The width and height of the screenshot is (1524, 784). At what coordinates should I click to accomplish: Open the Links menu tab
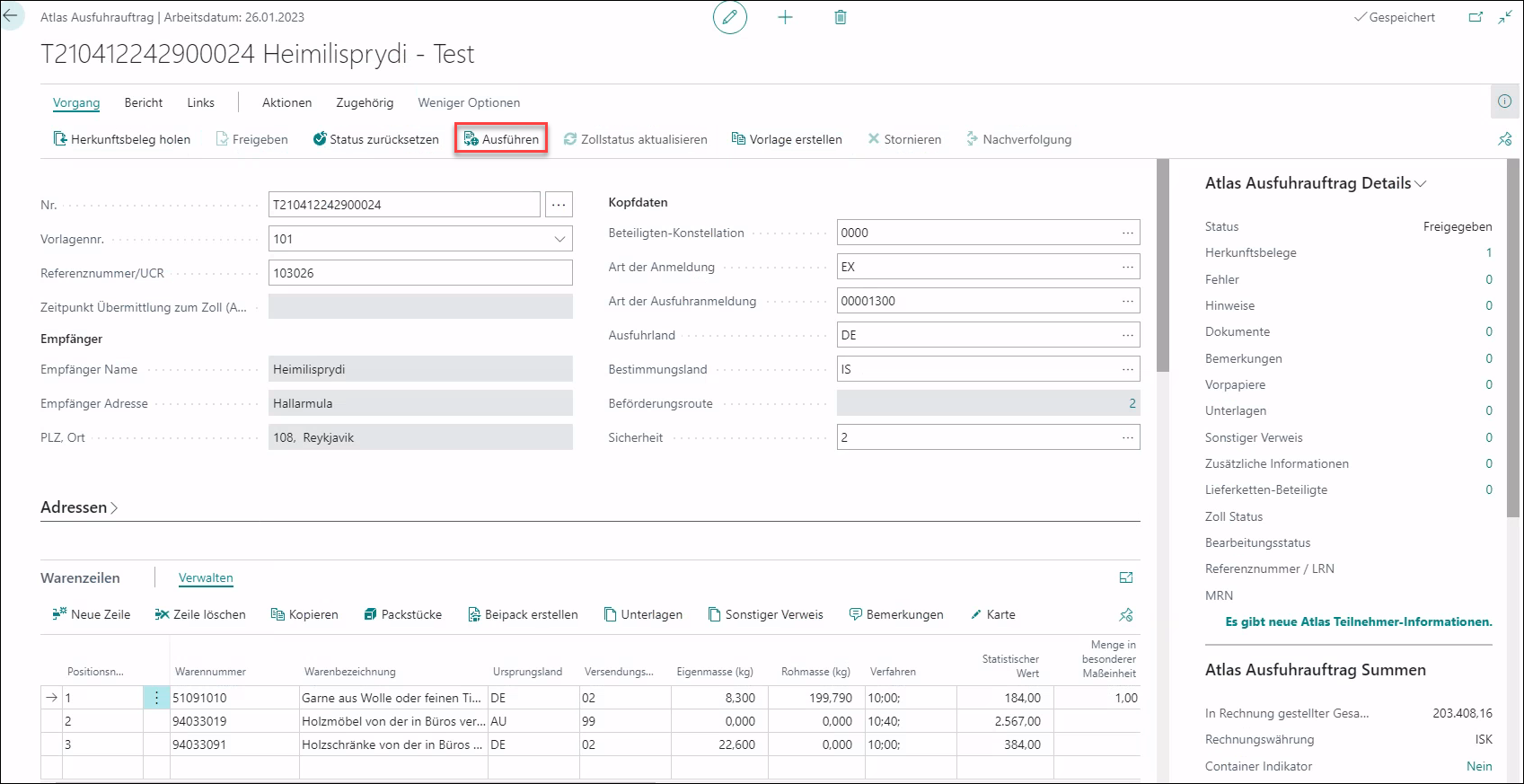[x=201, y=102]
